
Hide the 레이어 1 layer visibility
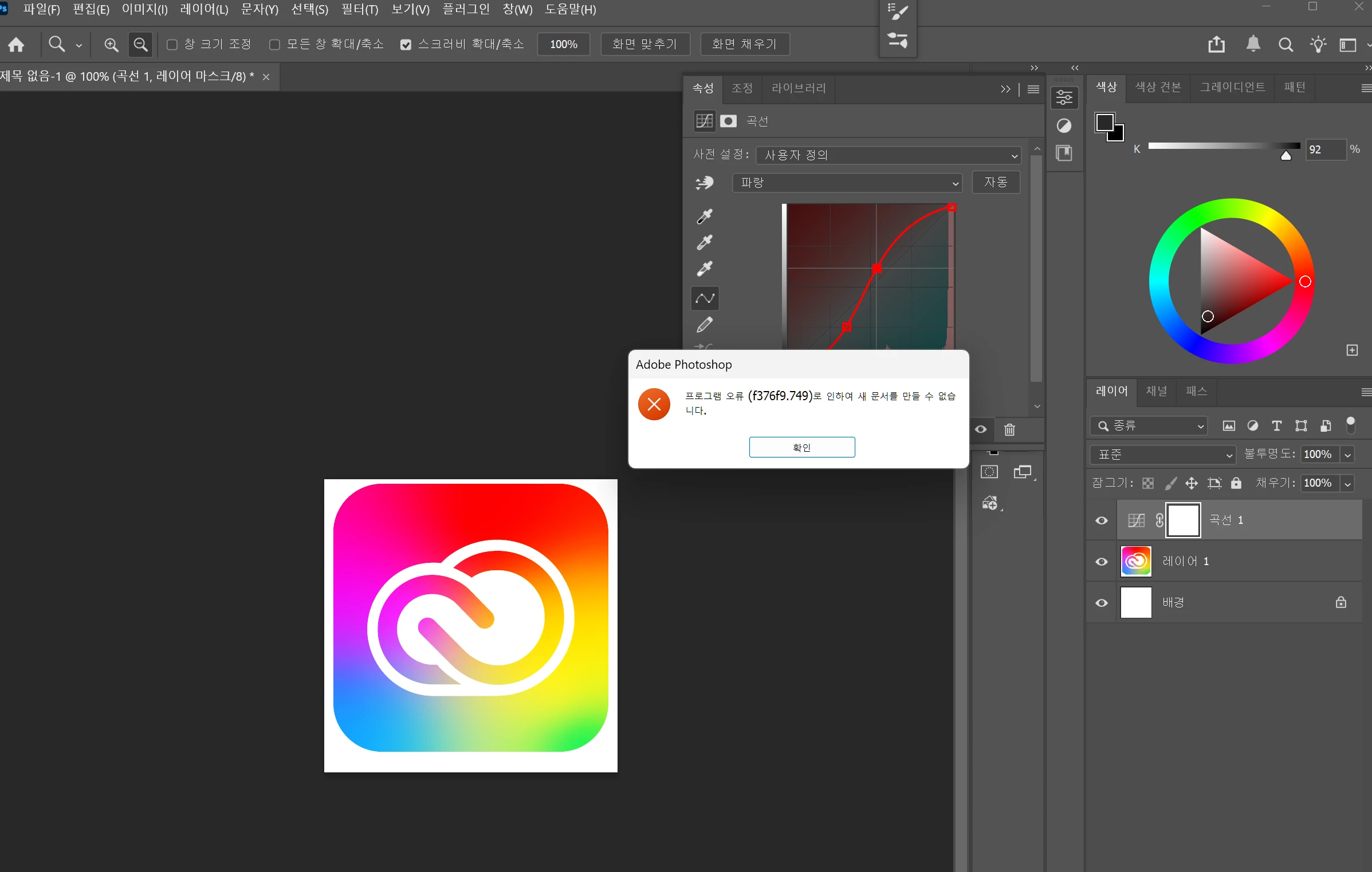1101,562
